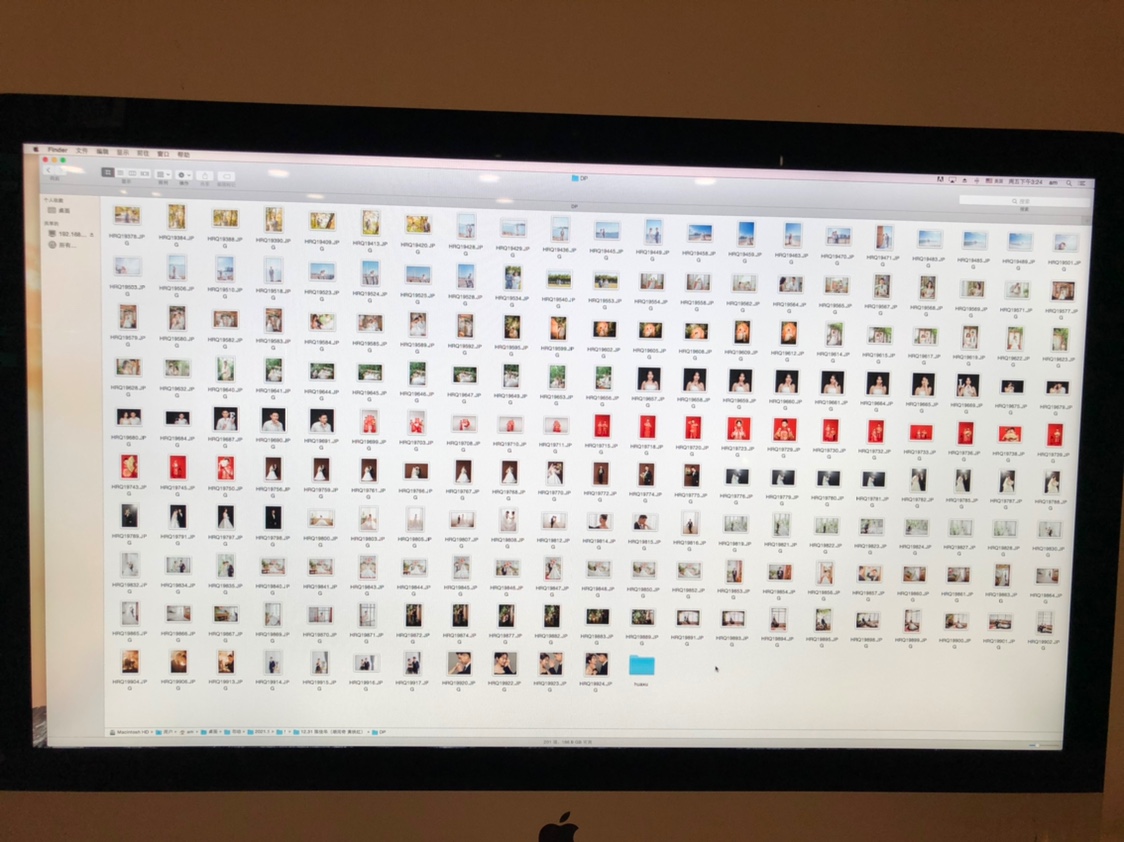
Task: Click the Edit Tags toolbar button
Action: 227,176
